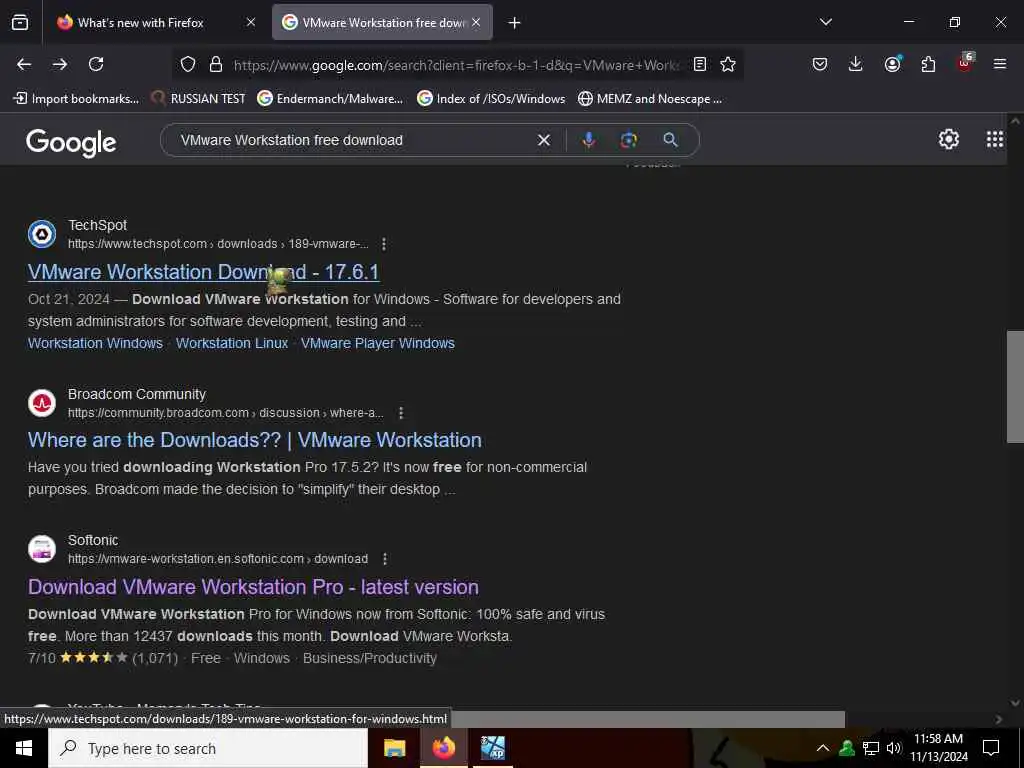Open Workstation Linux sitelink

point(232,344)
